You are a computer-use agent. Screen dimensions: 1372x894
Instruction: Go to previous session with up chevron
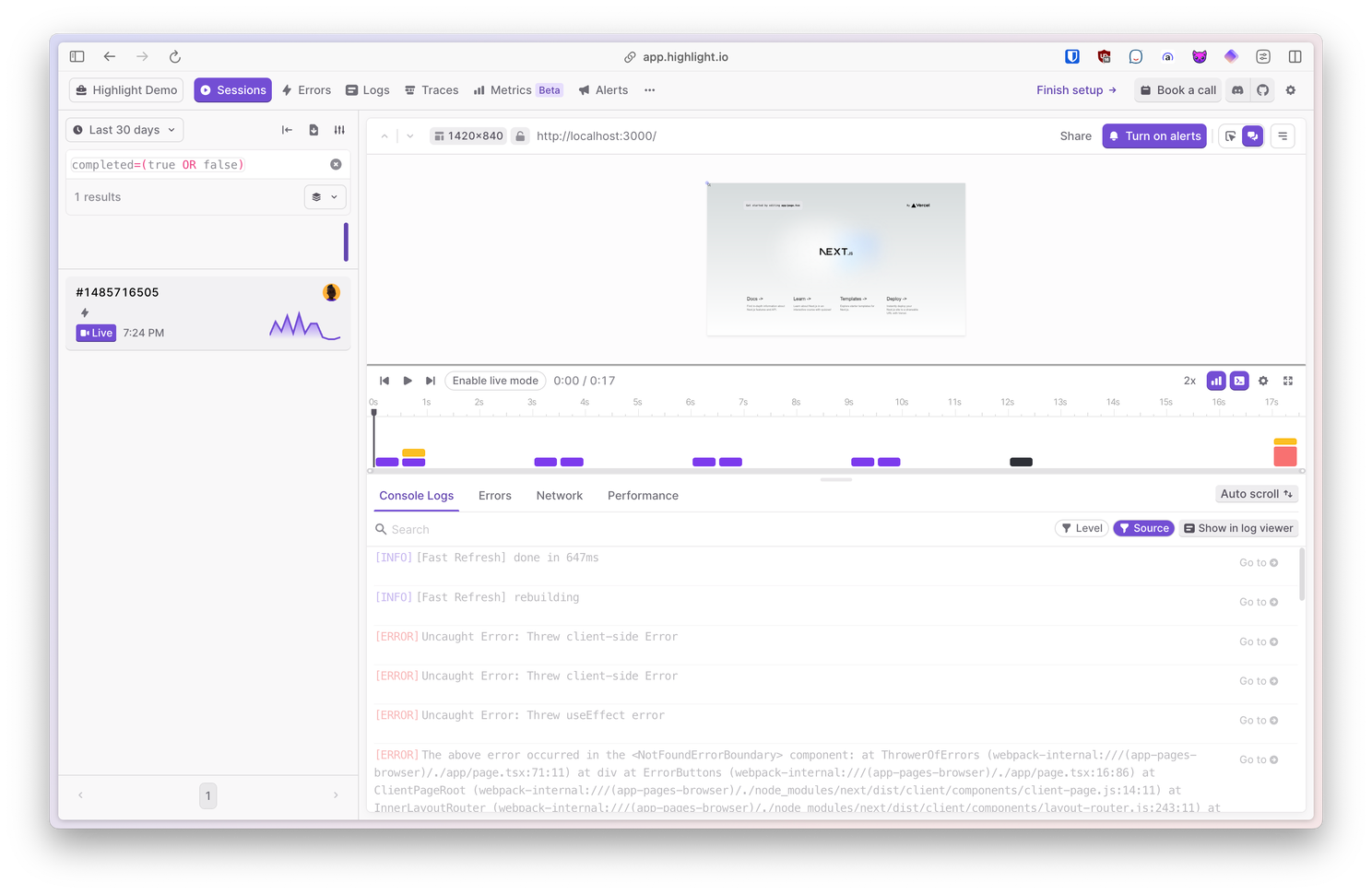pos(384,136)
